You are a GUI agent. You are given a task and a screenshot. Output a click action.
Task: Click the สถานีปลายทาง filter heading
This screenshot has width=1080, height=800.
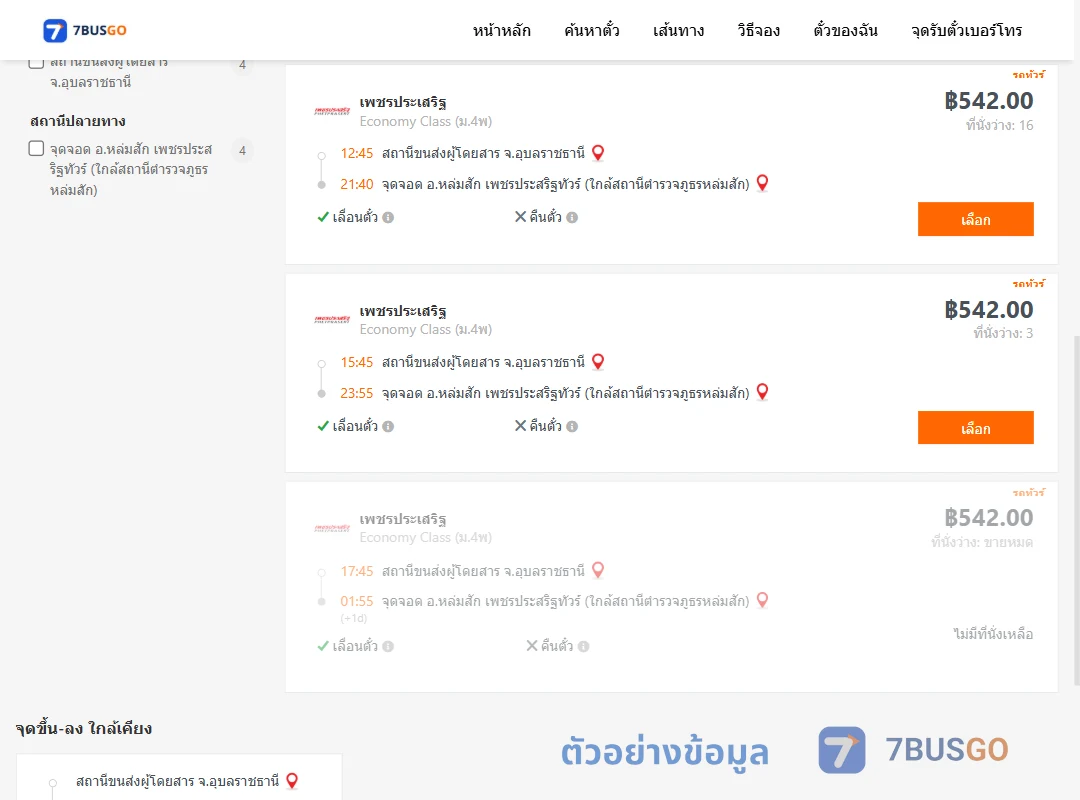pyautogui.click(x=78, y=121)
